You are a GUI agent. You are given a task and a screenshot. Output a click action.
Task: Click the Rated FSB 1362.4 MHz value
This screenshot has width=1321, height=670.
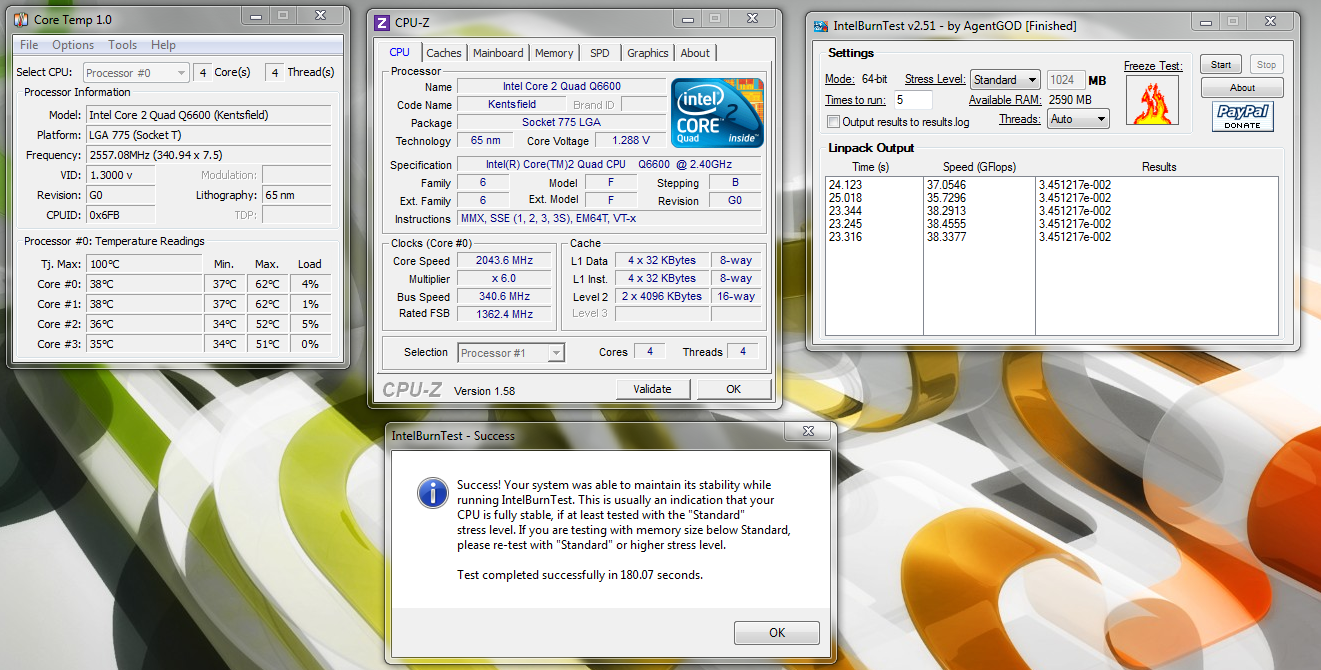coord(505,314)
